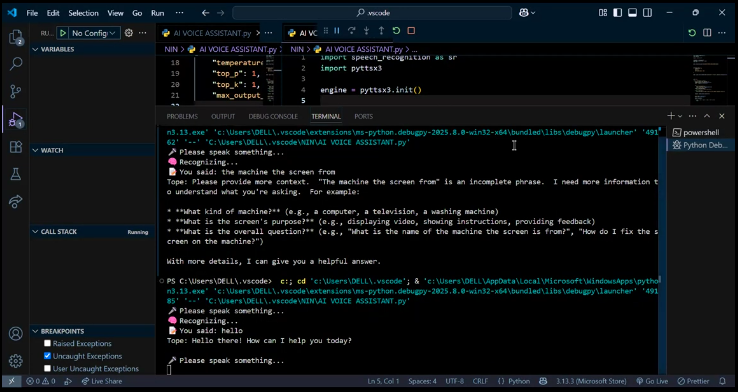Click errors and warnings count in status bar
Viewport: 738px width, 392px height.
[x=40, y=381]
